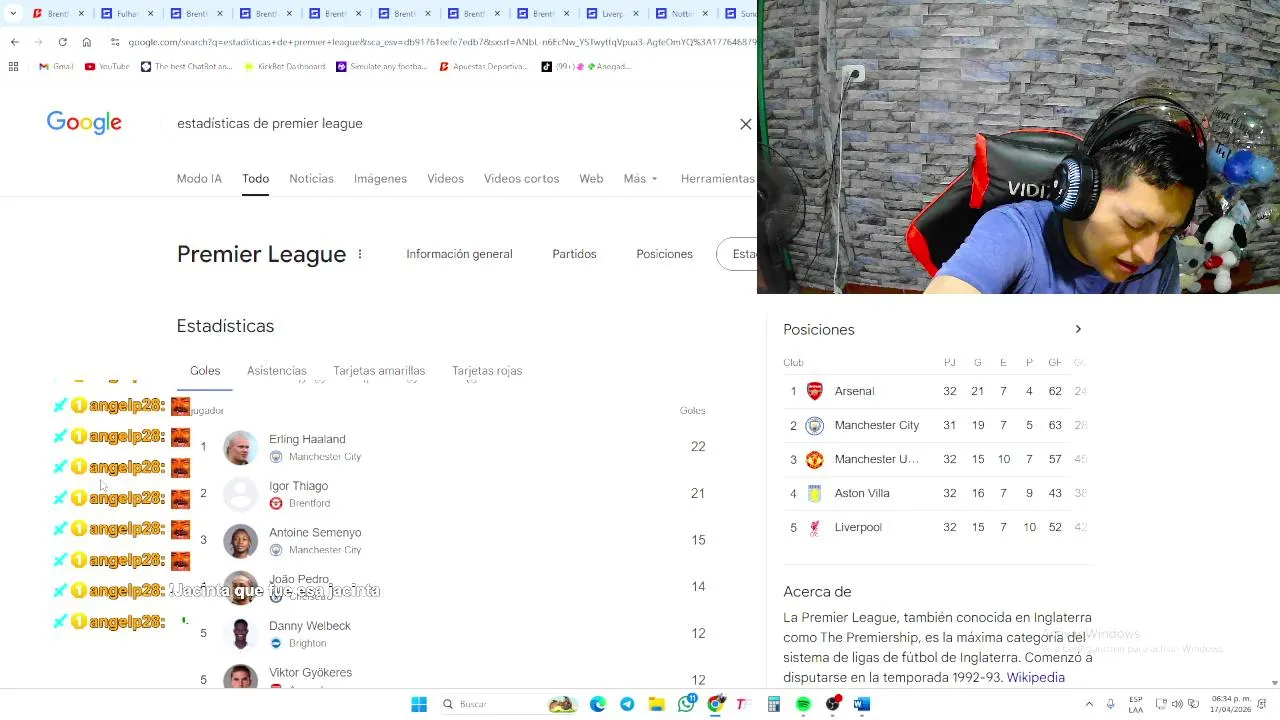Open the Posiciones section tab
Viewport: 1280px width, 720px height.
[x=664, y=254]
